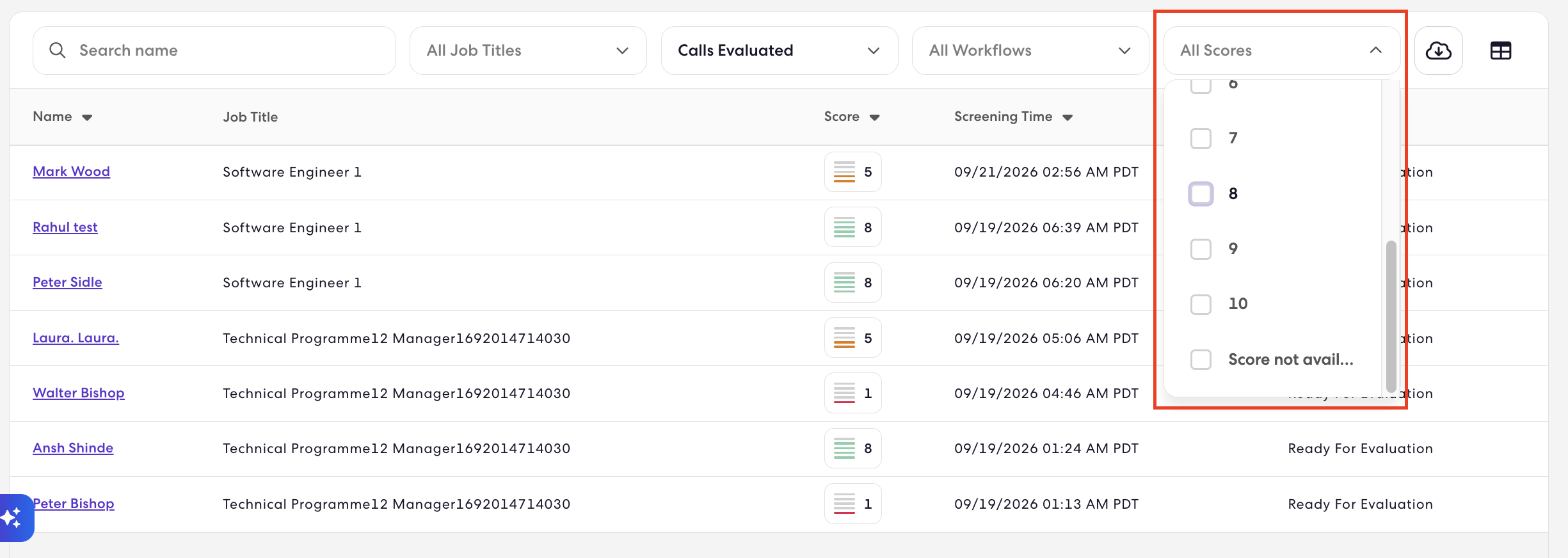Click Peter Bishop's score 1 badge
This screenshot has width=1568, height=558.
coord(852,504)
